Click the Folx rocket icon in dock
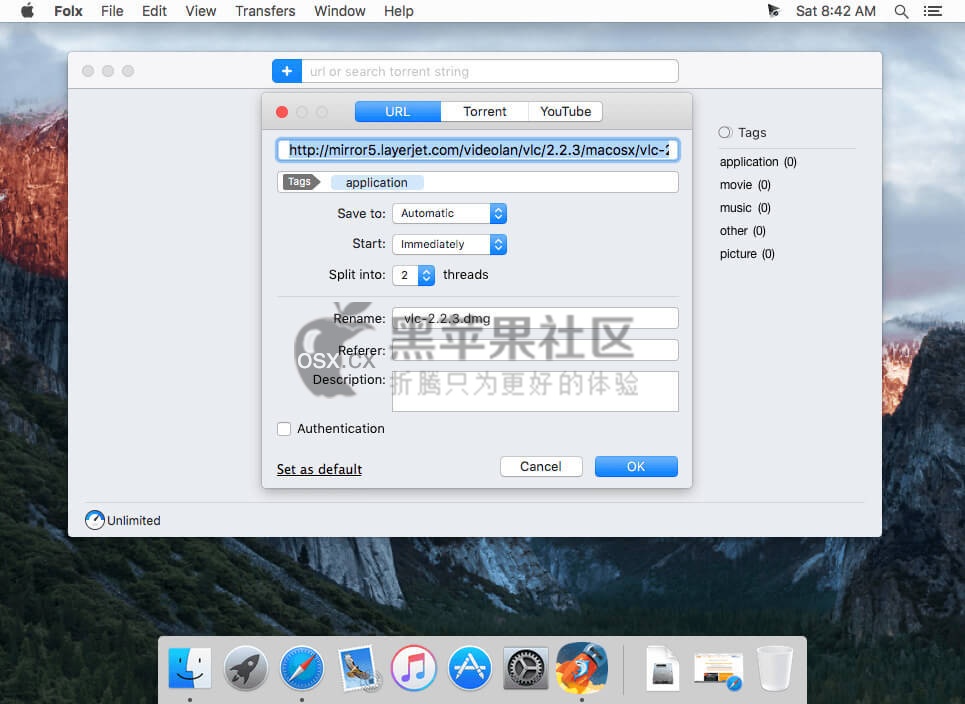 click(582, 667)
